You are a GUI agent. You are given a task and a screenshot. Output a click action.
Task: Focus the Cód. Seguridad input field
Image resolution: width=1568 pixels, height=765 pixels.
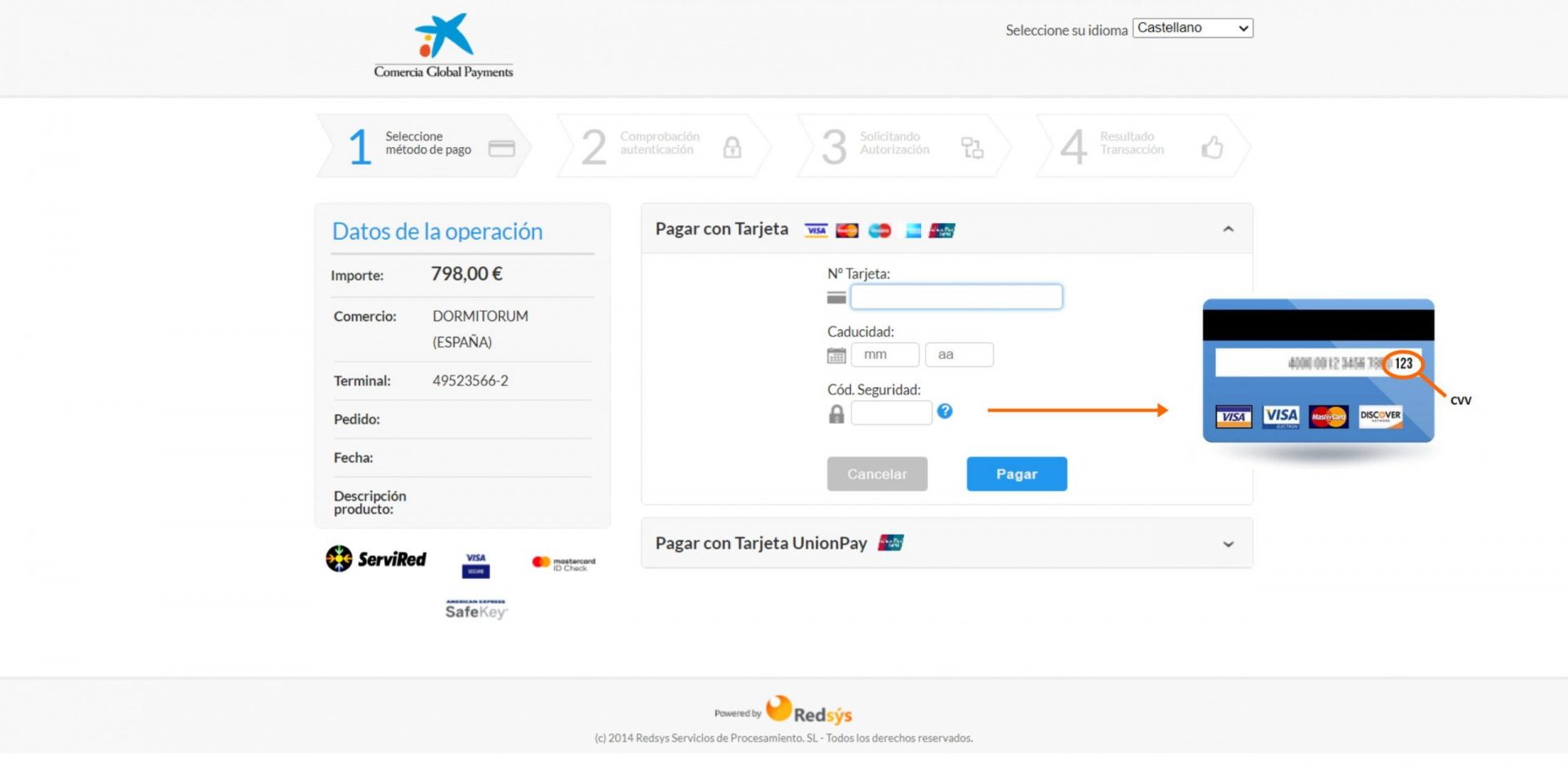[891, 412]
